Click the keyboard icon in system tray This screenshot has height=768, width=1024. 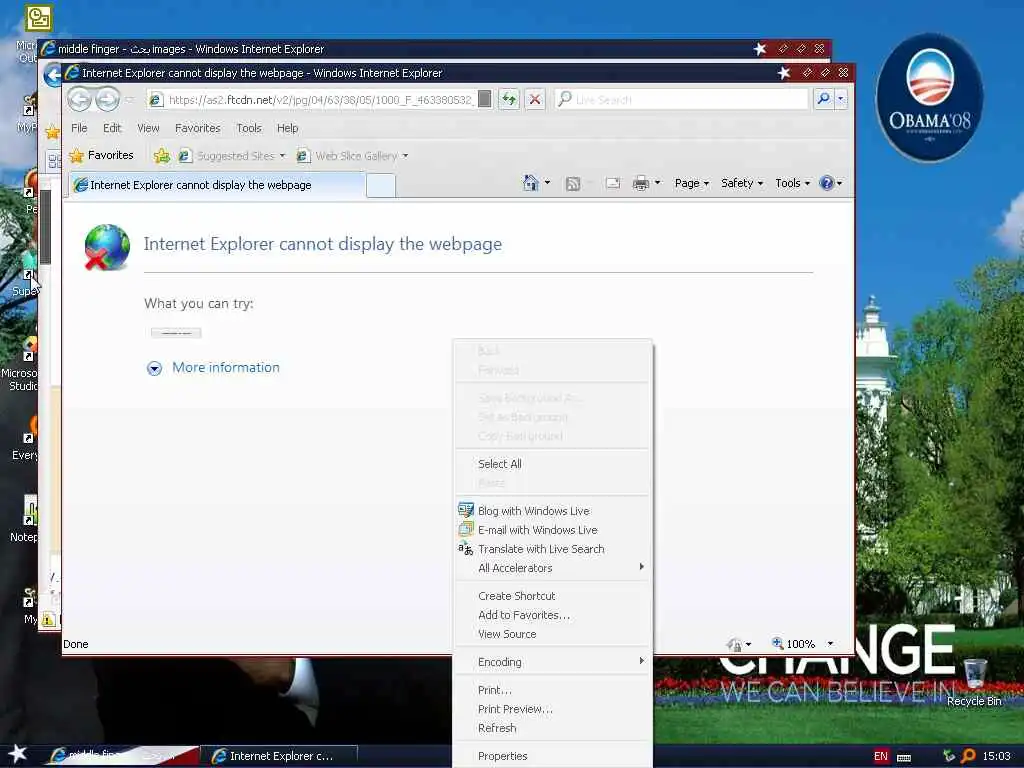pyautogui.click(x=904, y=757)
